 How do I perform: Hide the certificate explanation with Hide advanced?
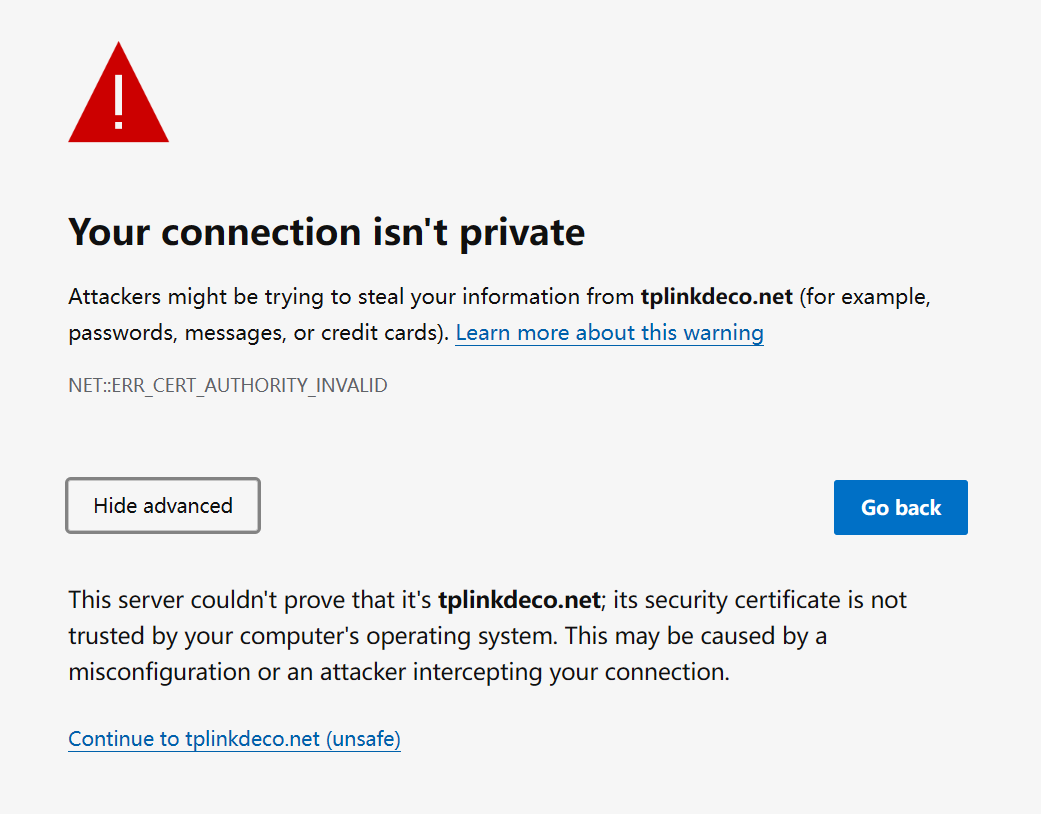tap(162, 505)
